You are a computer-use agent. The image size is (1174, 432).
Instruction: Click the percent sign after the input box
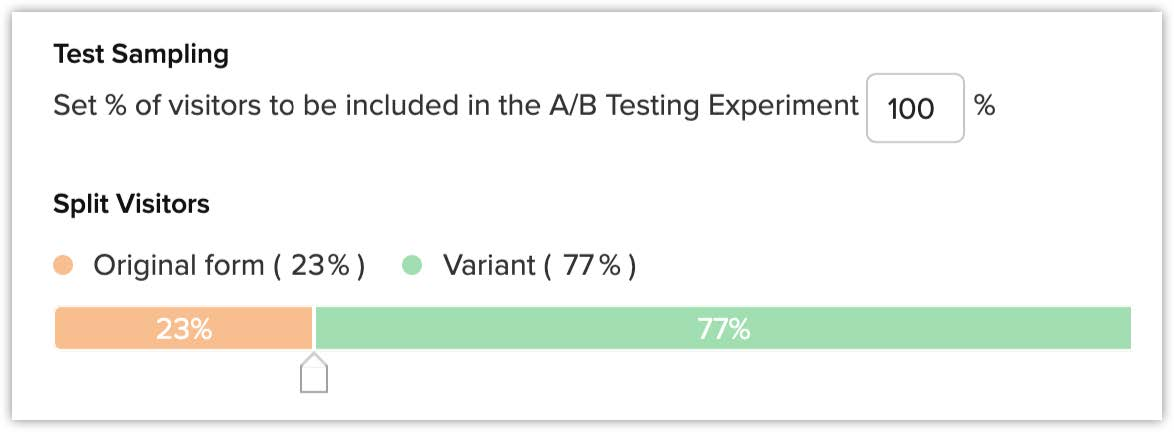coord(984,106)
